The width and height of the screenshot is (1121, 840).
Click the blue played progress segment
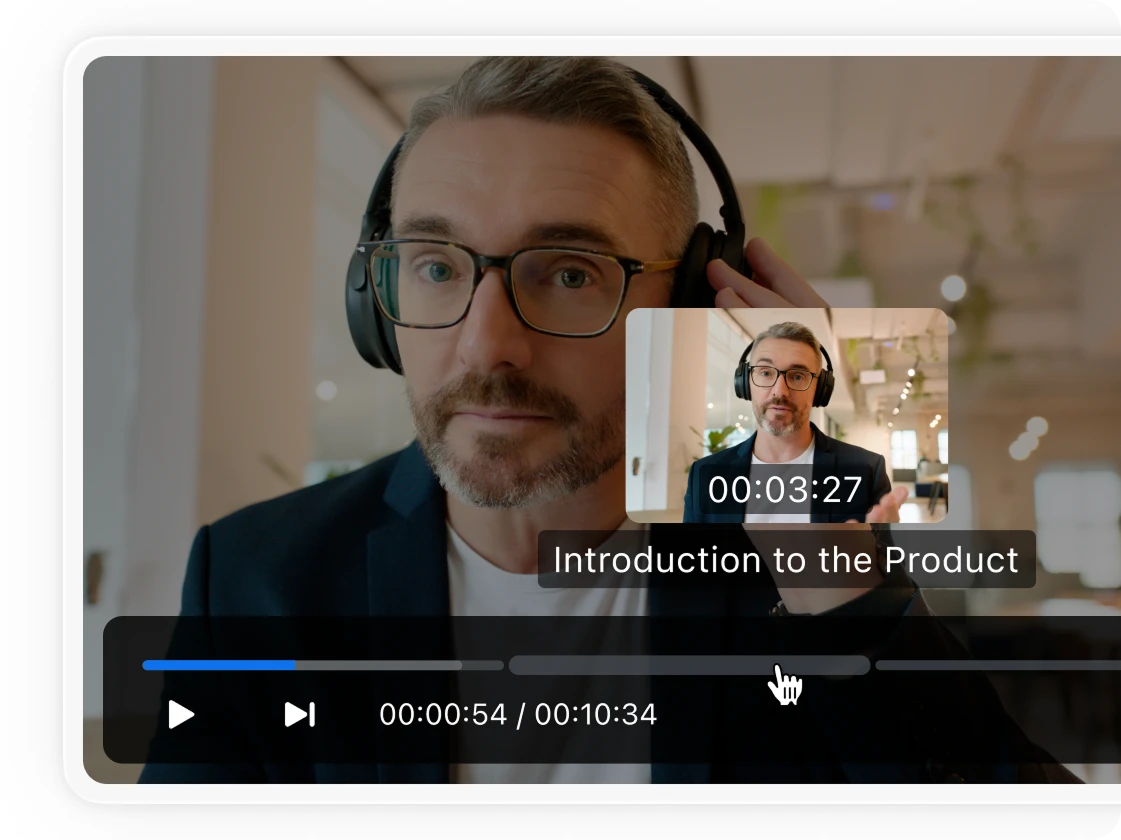click(x=219, y=666)
